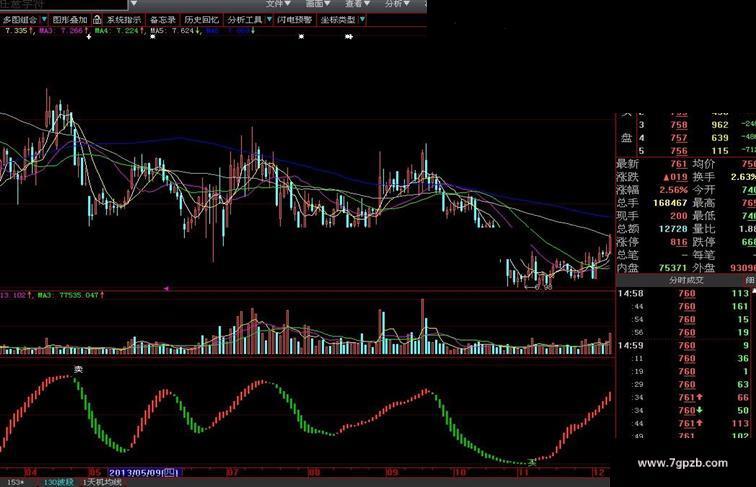Click the MA4 7.224 indicator label
This screenshot has height=487, width=756.
pos(118,31)
